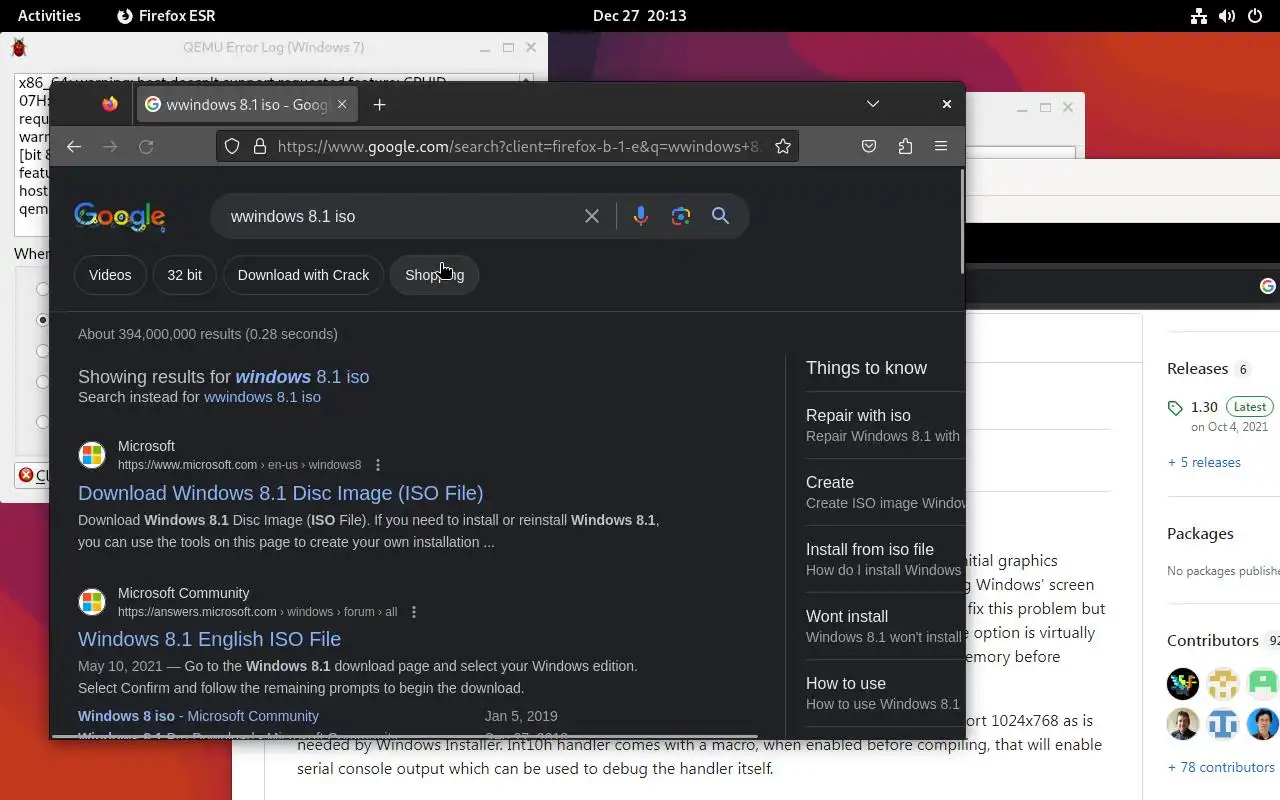Expand the Wont install topic
This screenshot has width=1280, height=800.
click(885, 626)
